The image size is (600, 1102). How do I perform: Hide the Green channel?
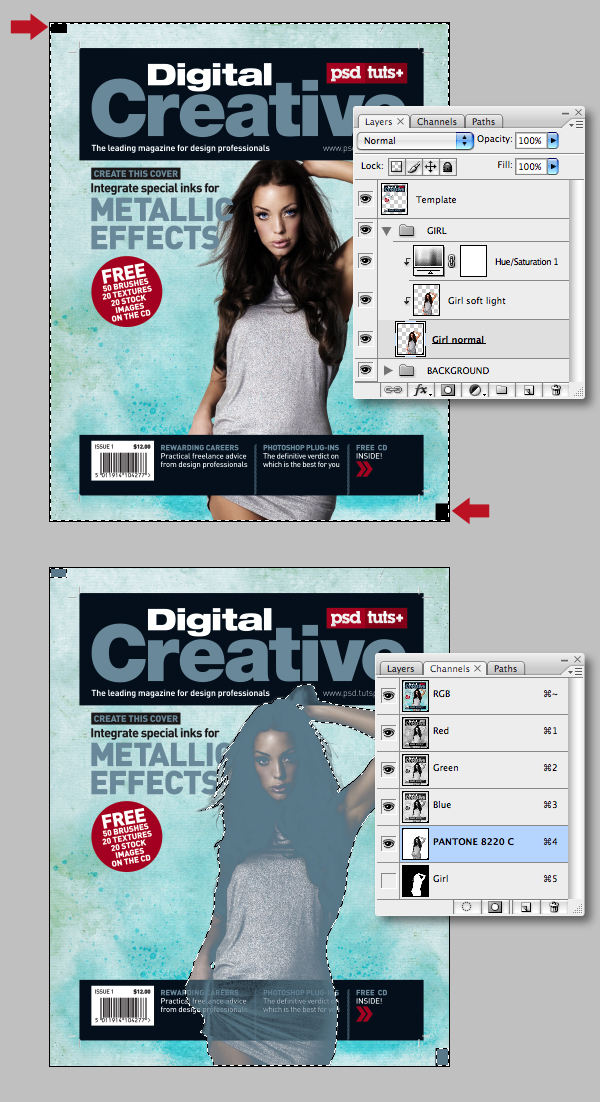point(389,769)
